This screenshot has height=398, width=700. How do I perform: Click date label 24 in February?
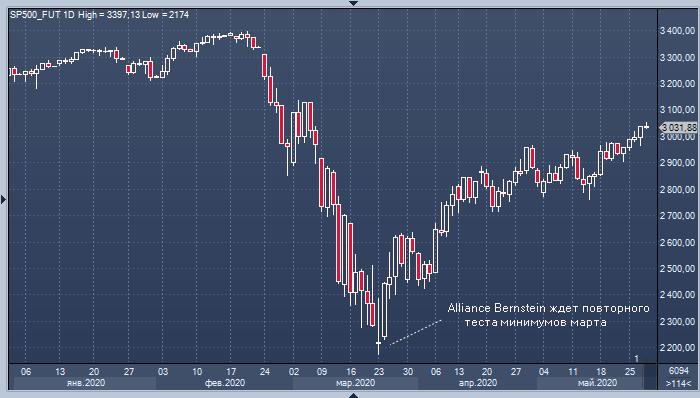pyautogui.click(x=265, y=371)
